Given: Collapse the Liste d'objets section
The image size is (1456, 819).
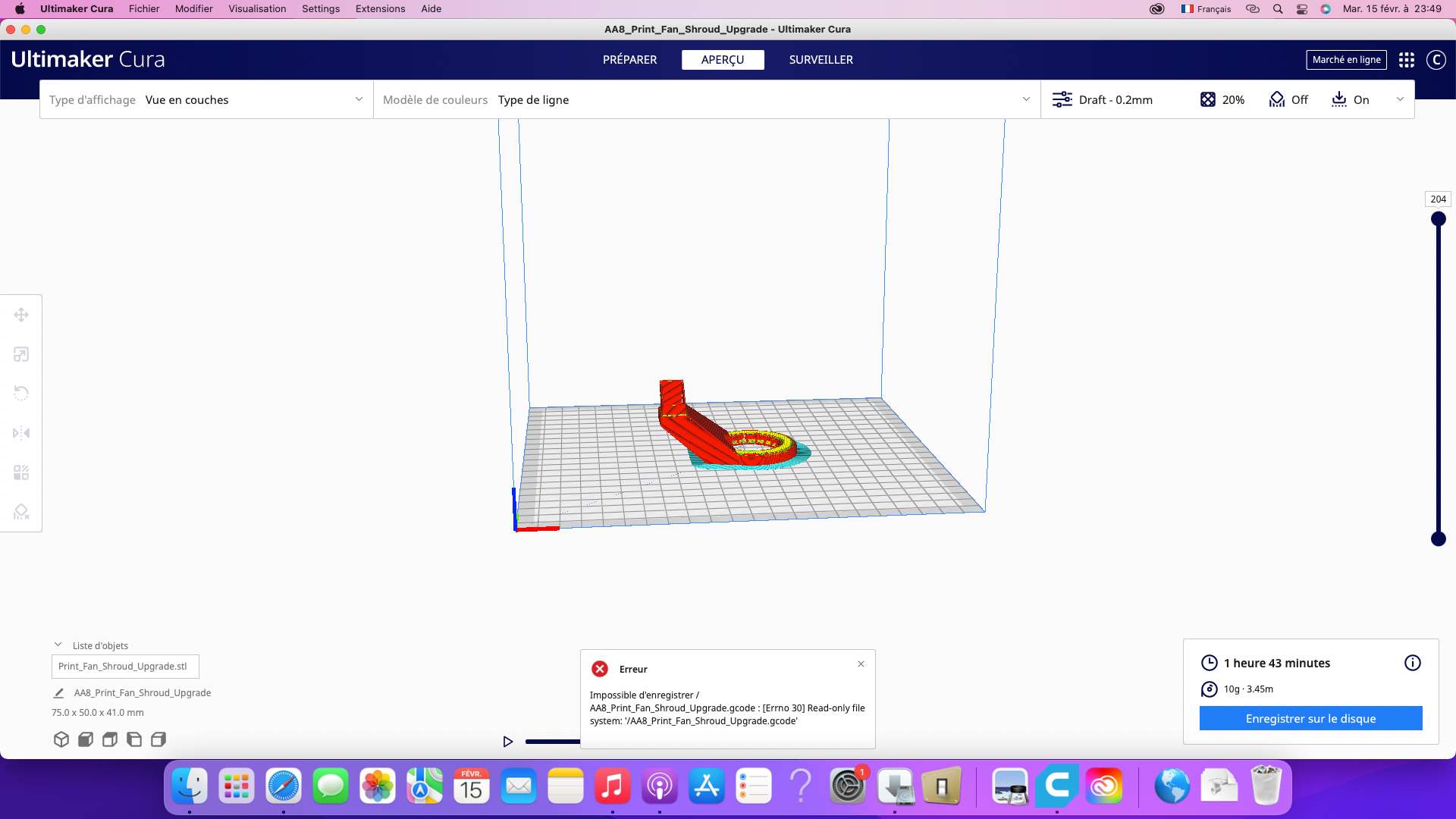Looking at the screenshot, I should pos(58,645).
